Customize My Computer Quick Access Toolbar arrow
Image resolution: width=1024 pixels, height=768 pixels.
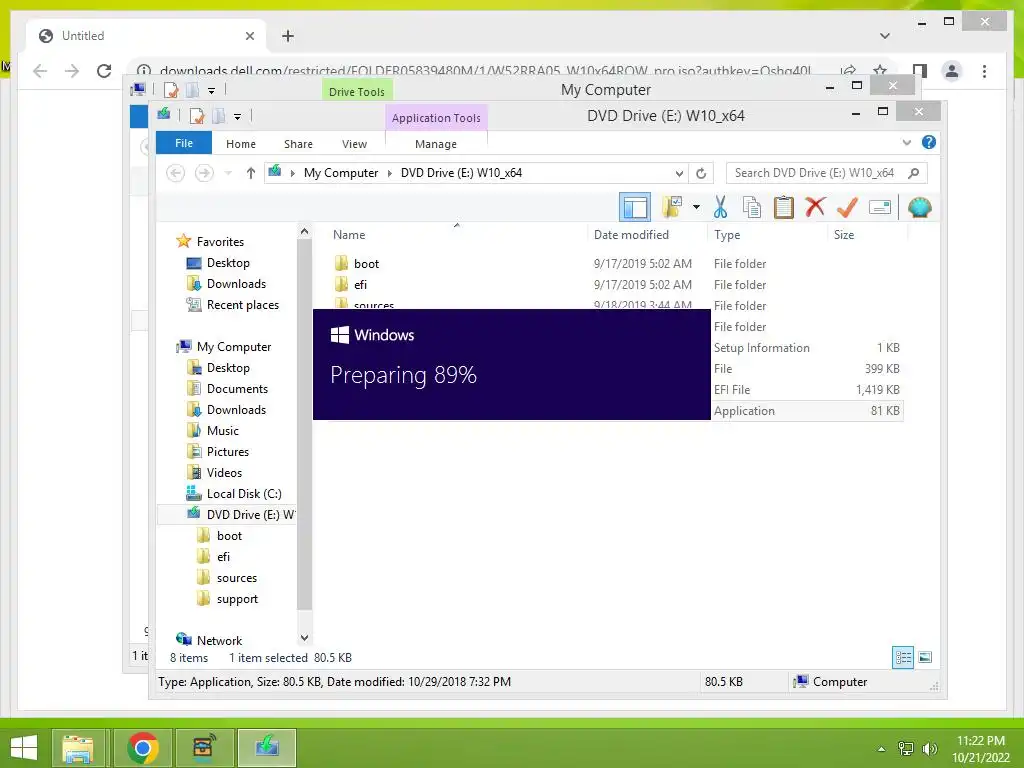211,91
